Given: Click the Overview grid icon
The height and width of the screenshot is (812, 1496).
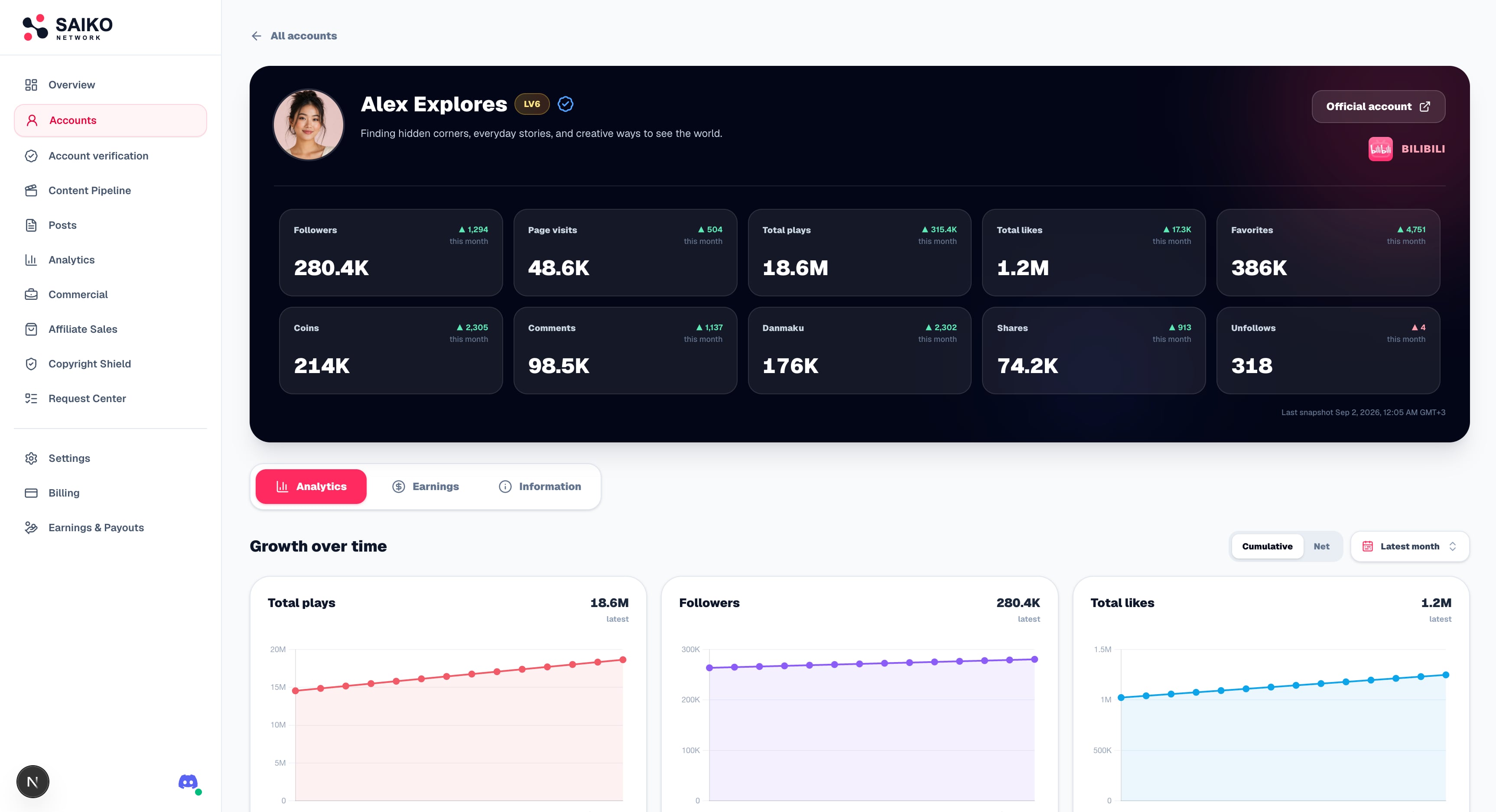Looking at the screenshot, I should coord(31,85).
